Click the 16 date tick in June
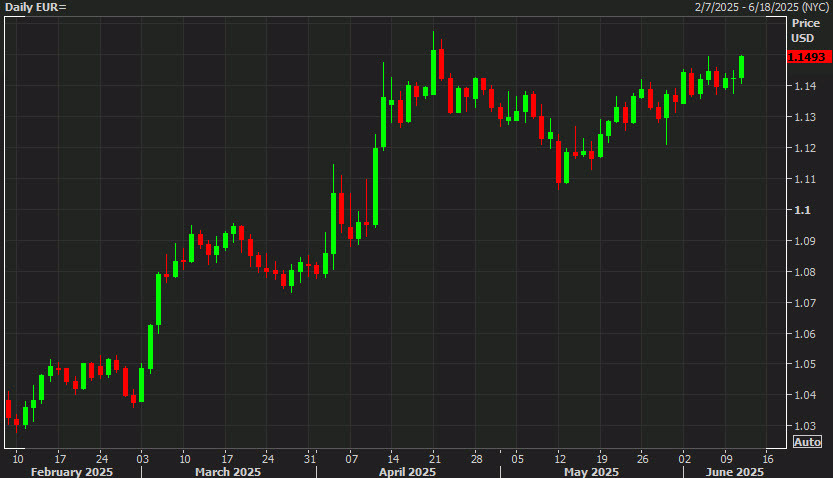 pyautogui.click(x=768, y=459)
